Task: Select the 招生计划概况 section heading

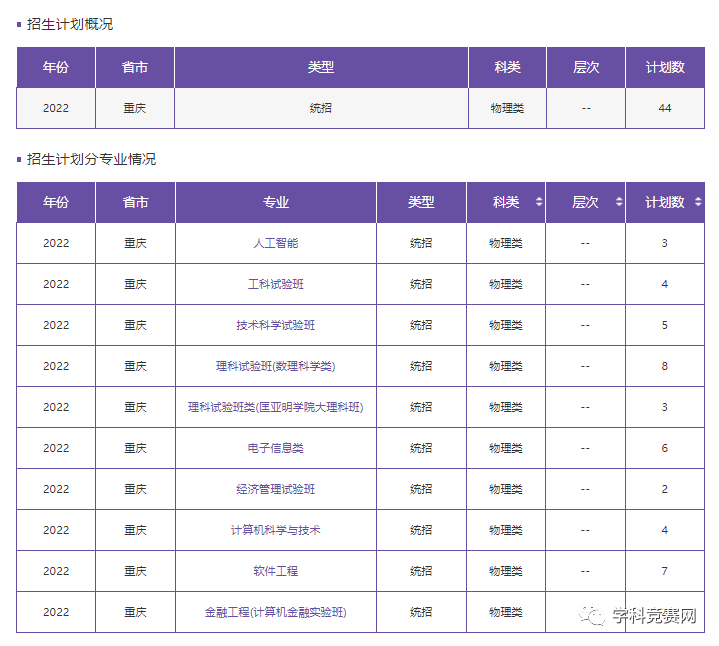Action: 70,24
